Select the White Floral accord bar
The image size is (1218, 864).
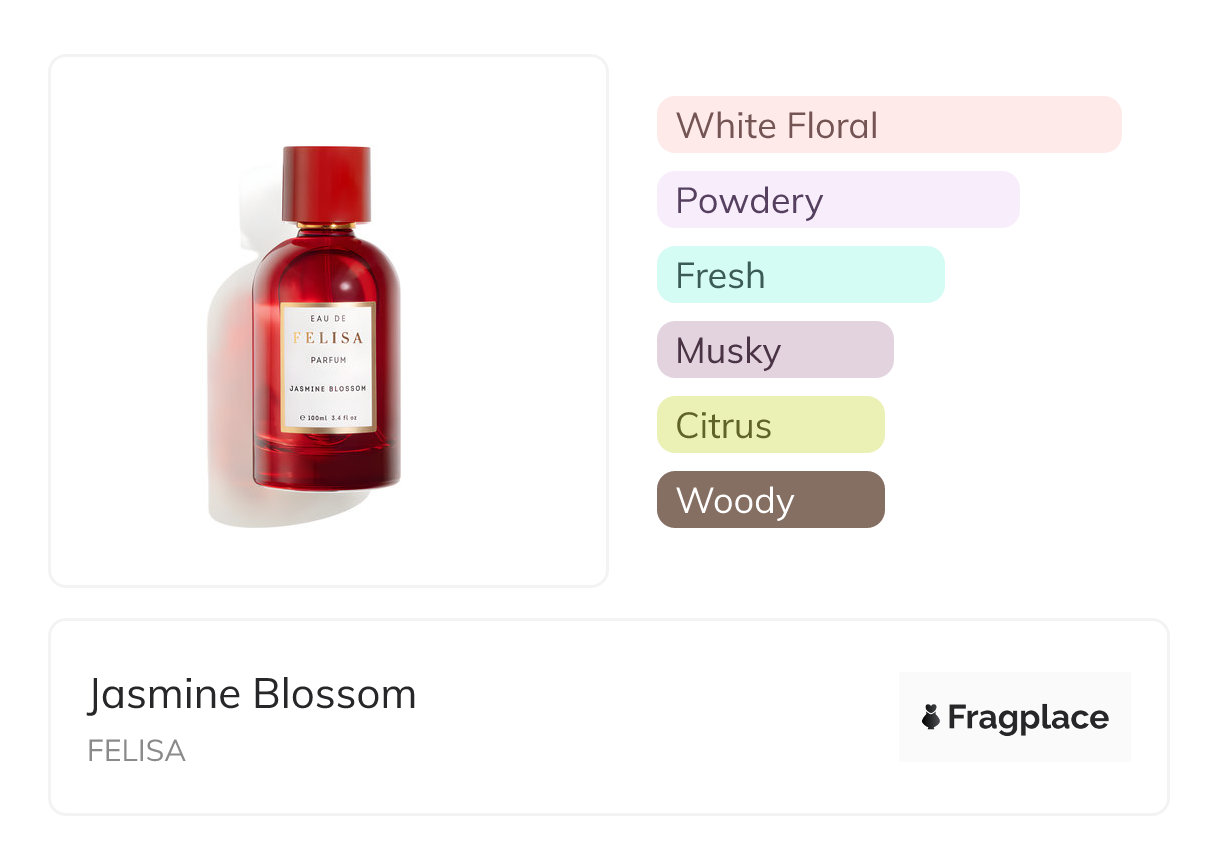point(888,125)
